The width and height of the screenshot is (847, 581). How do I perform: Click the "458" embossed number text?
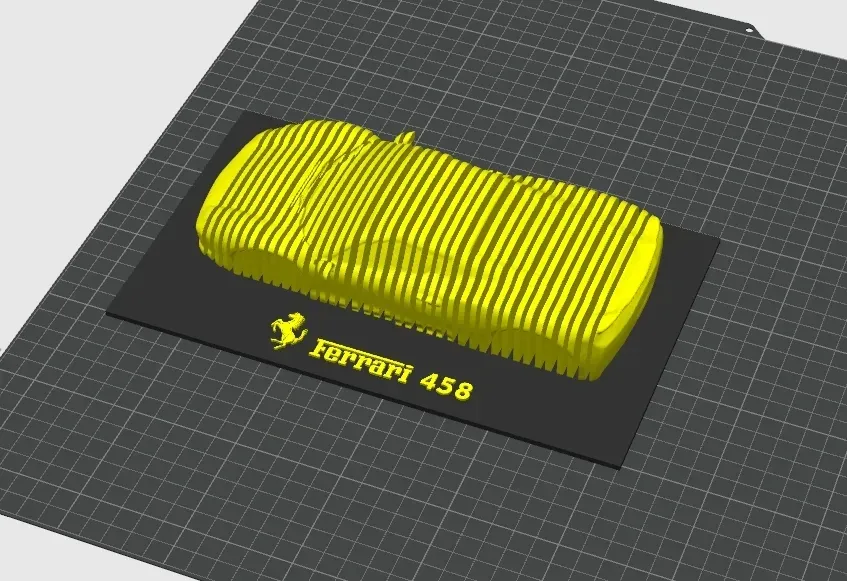coord(447,386)
